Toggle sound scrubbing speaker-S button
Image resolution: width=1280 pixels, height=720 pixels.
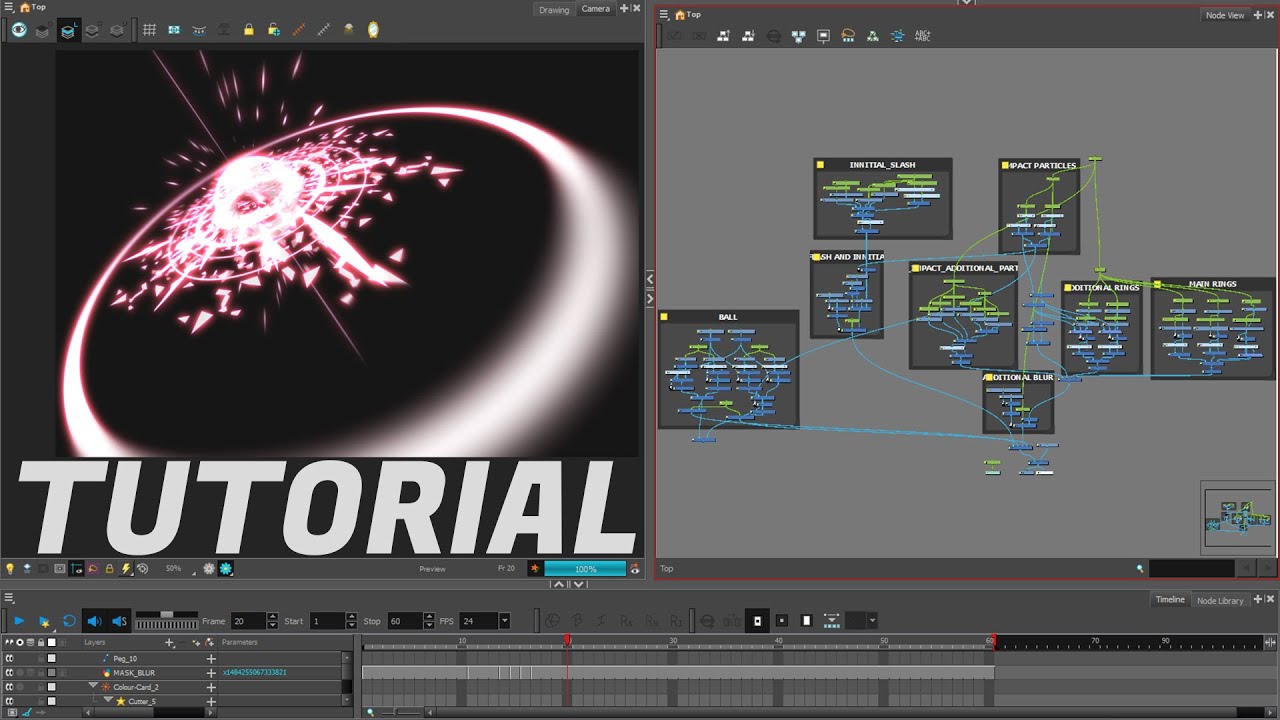[119, 621]
